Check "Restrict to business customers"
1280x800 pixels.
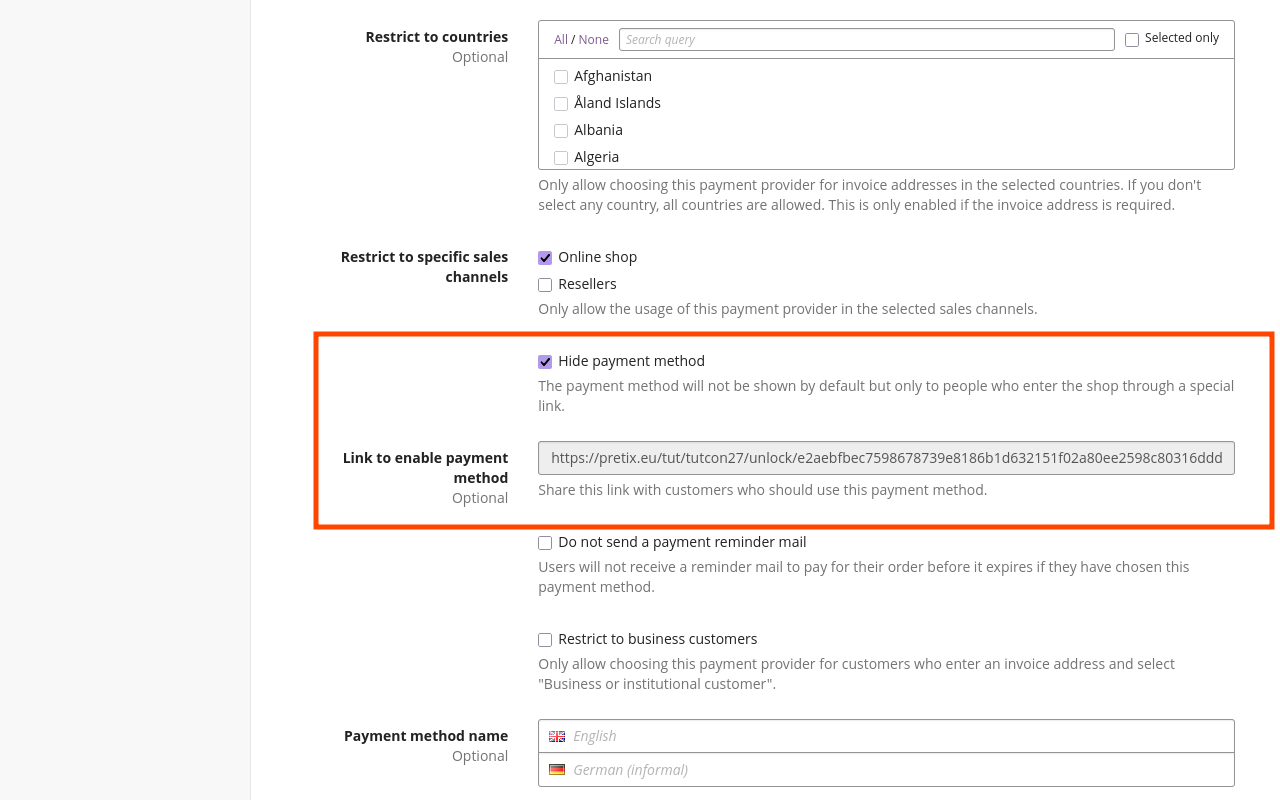pyautogui.click(x=545, y=639)
